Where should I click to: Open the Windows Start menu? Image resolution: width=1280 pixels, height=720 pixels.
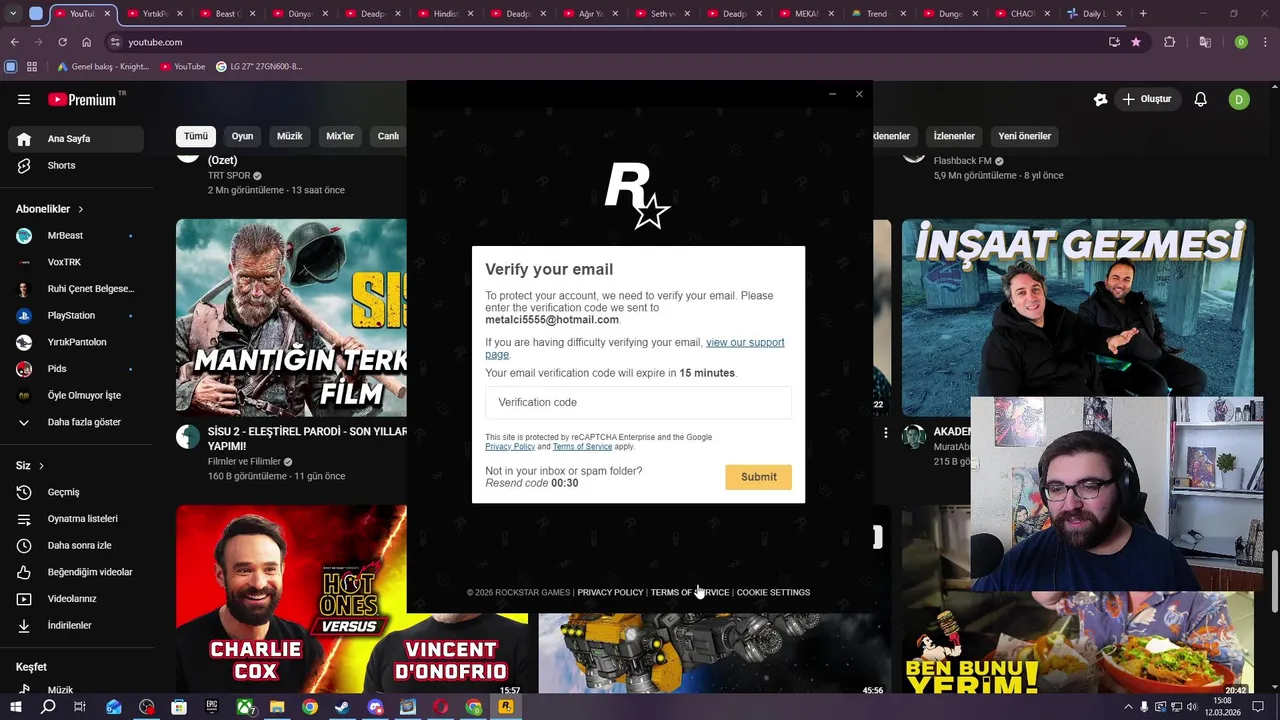pos(16,707)
